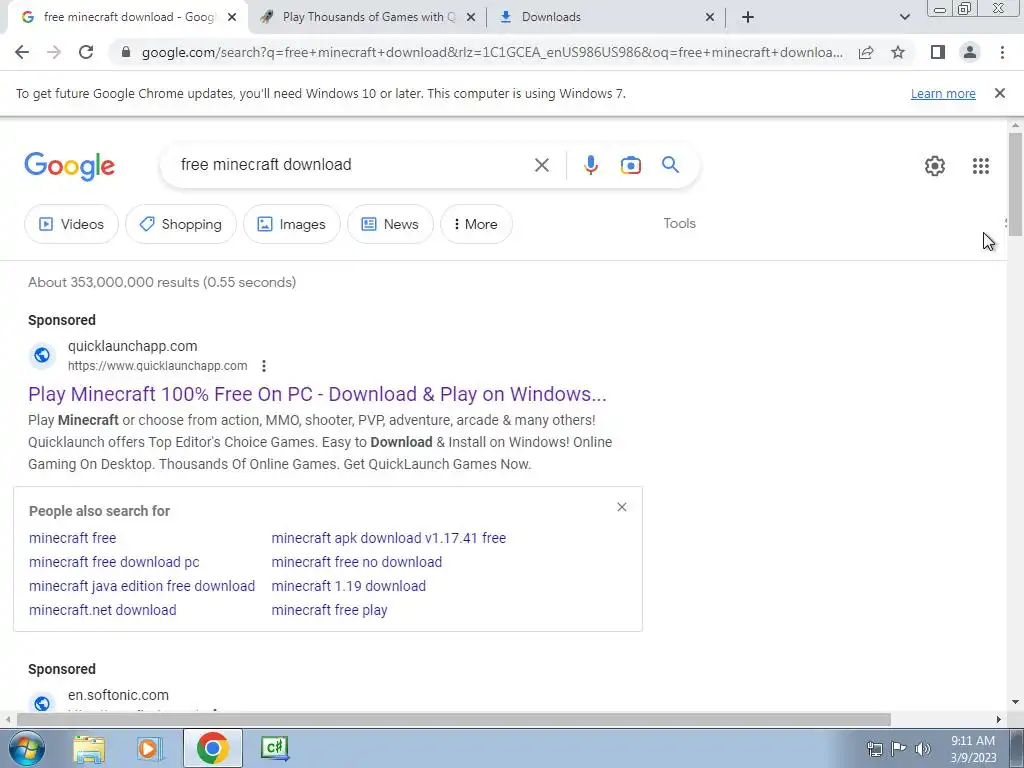Open the Google apps grid

[981, 166]
